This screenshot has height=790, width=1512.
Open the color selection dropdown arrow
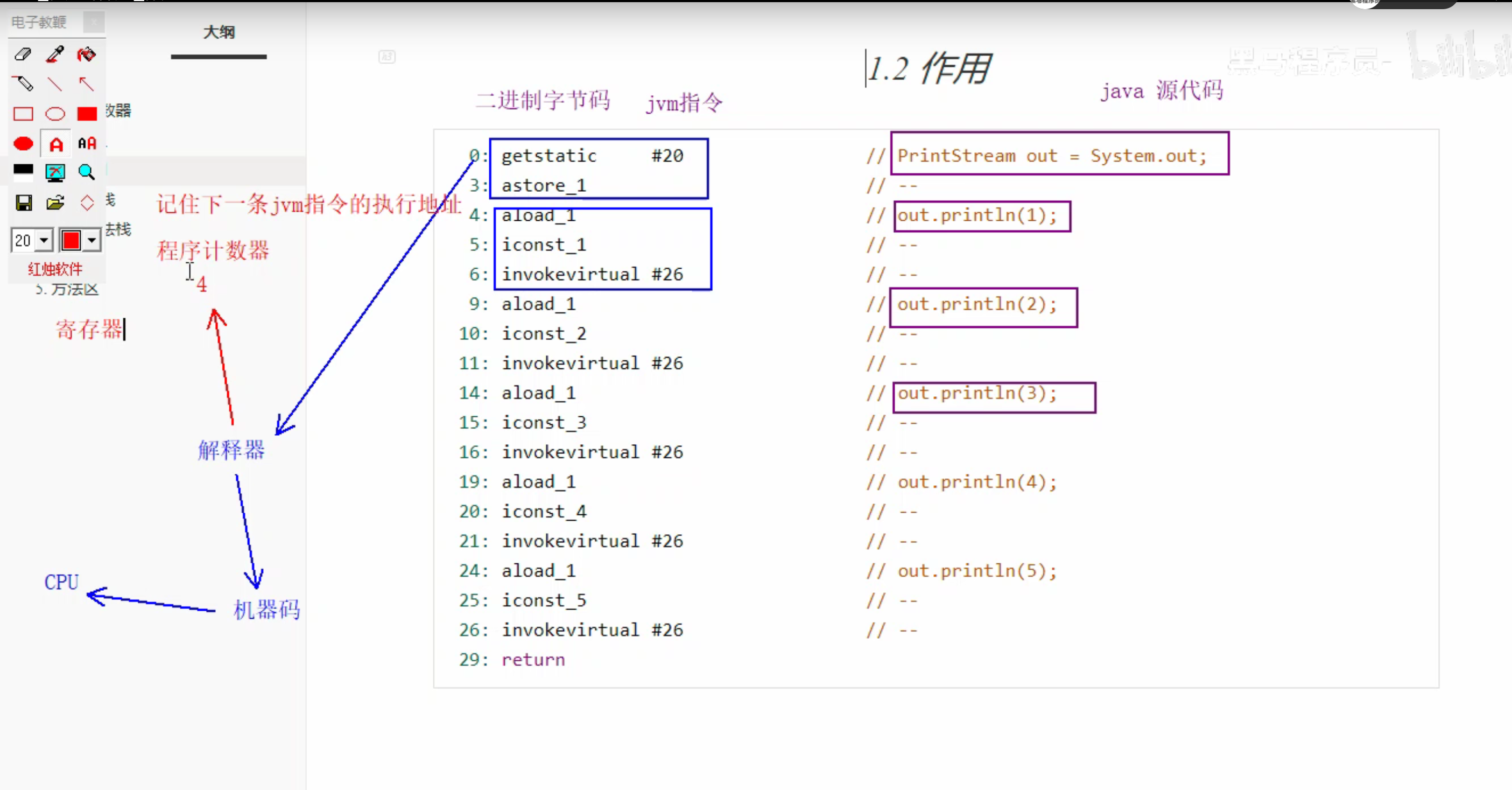pos(92,240)
